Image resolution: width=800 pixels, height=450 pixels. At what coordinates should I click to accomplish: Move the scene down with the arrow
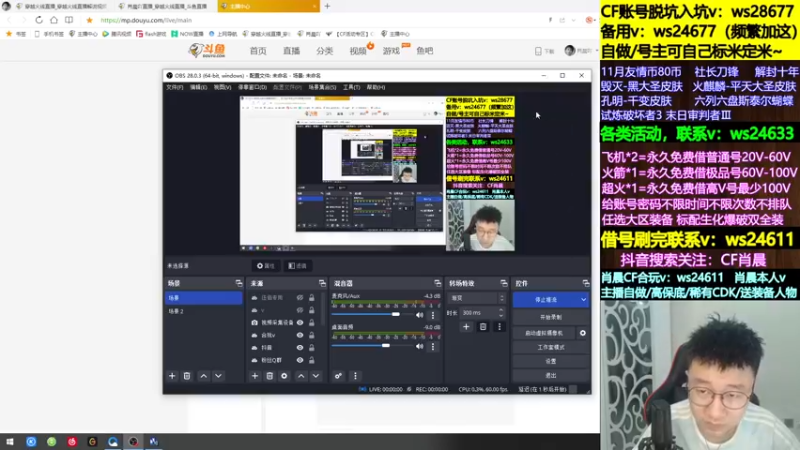point(218,376)
